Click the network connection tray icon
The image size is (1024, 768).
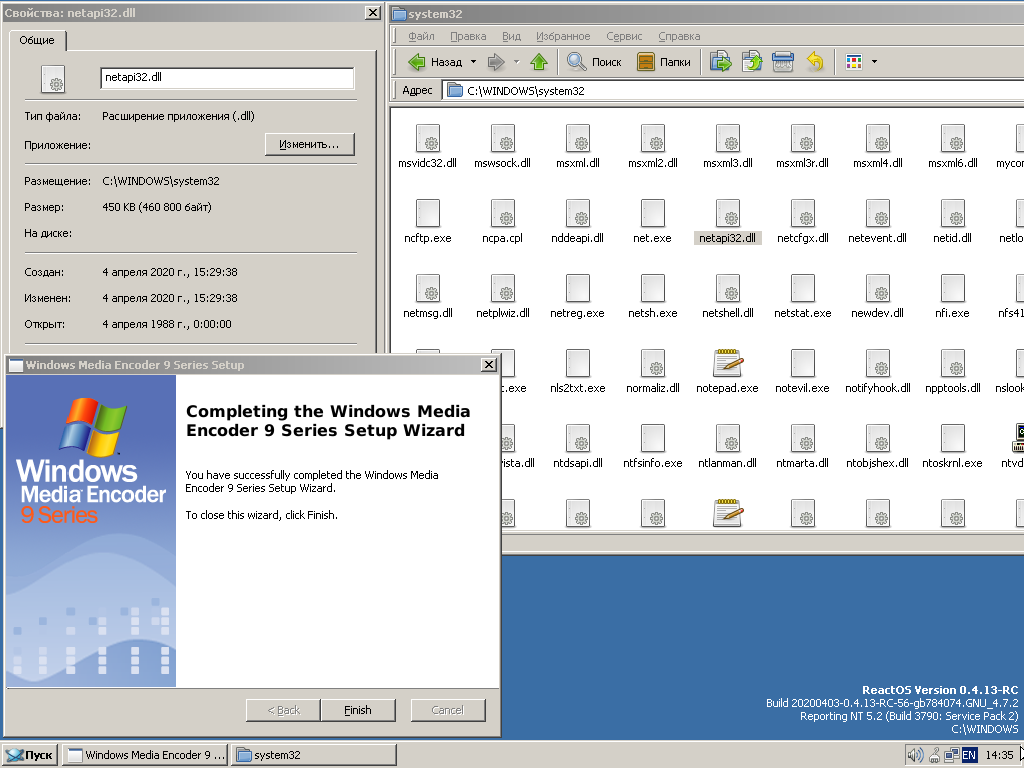click(x=952, y=756)
